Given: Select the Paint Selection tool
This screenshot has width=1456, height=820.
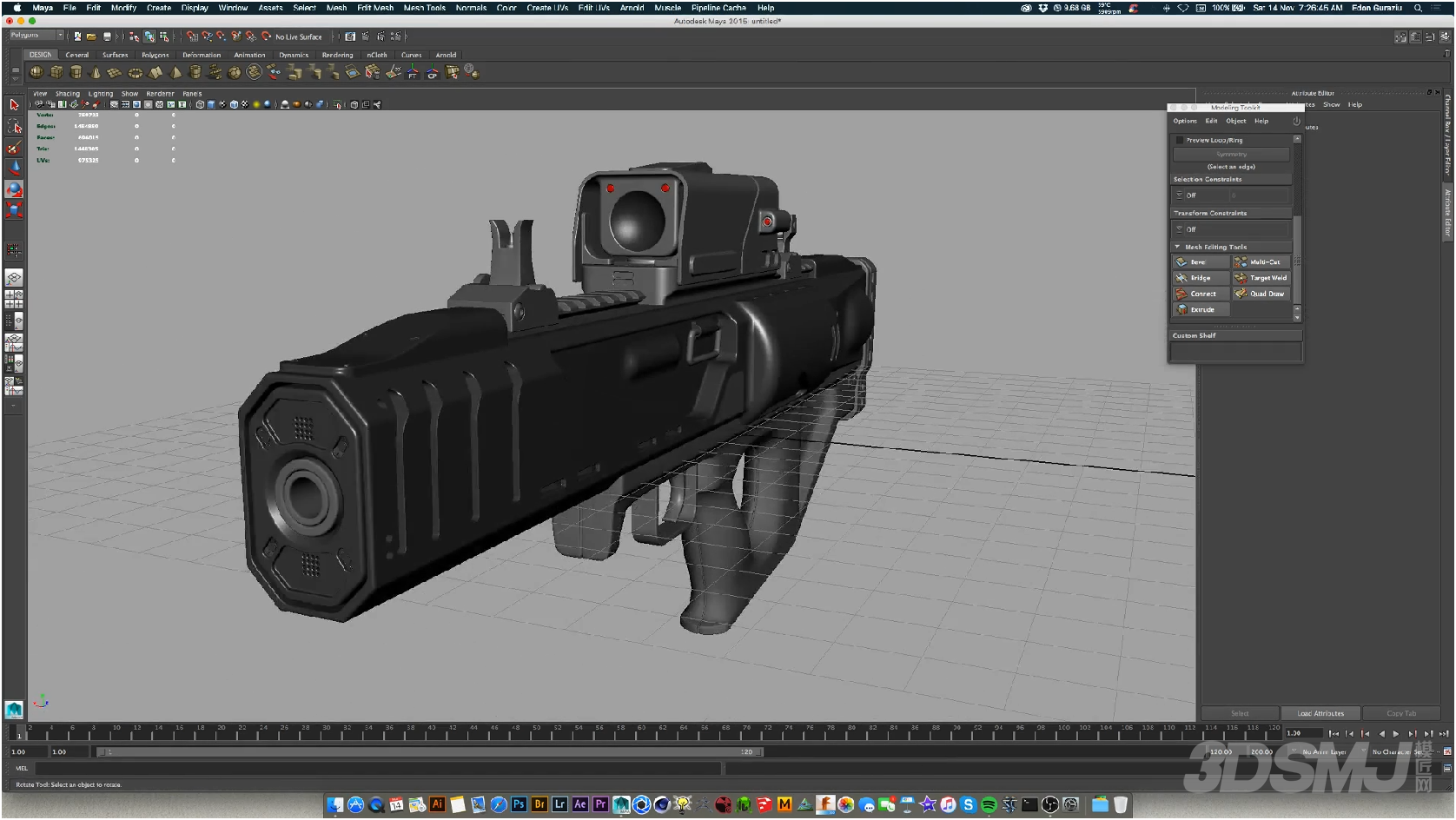Looking at the screenshot, I should click(x=14, y=148).
